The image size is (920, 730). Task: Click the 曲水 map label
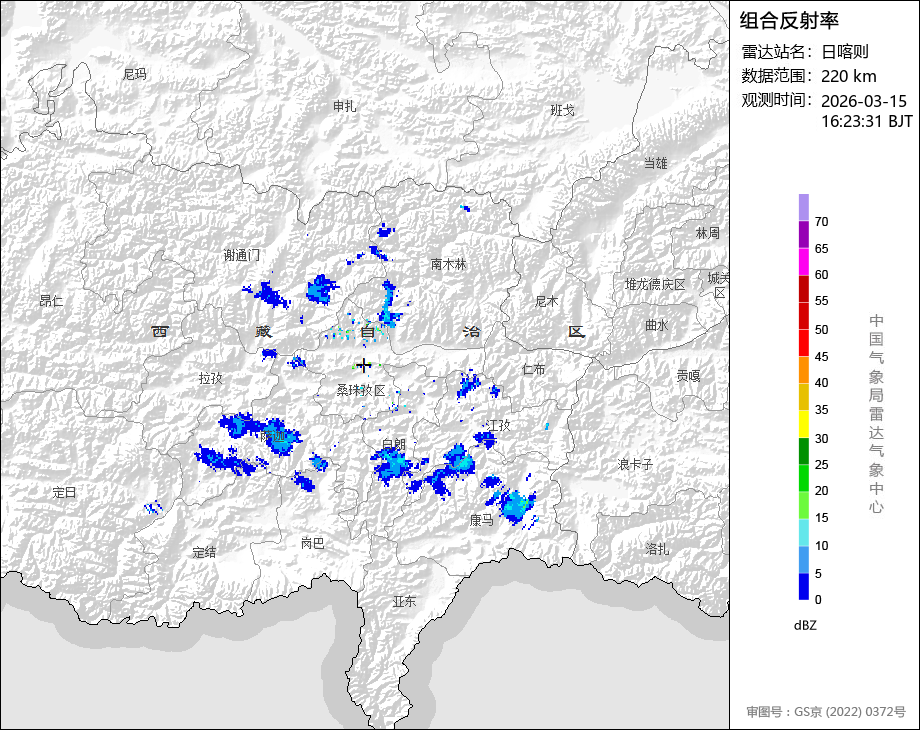[x=656, y=325]
